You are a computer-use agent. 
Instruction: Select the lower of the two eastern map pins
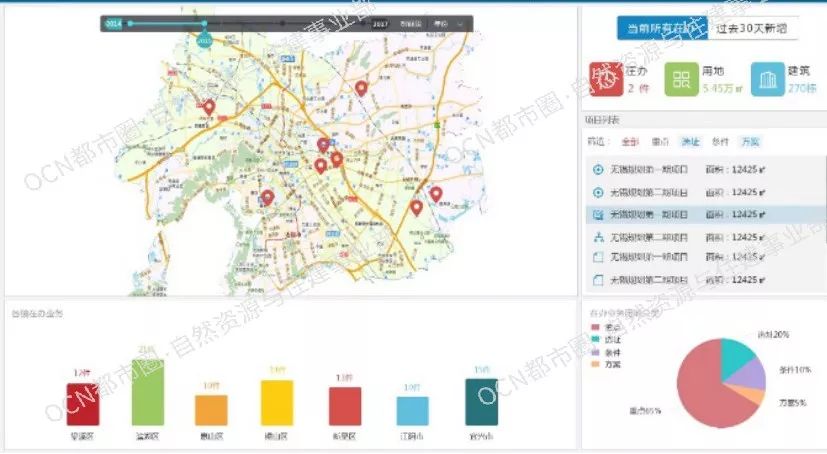pyautogui.click(x=417, y=208)
